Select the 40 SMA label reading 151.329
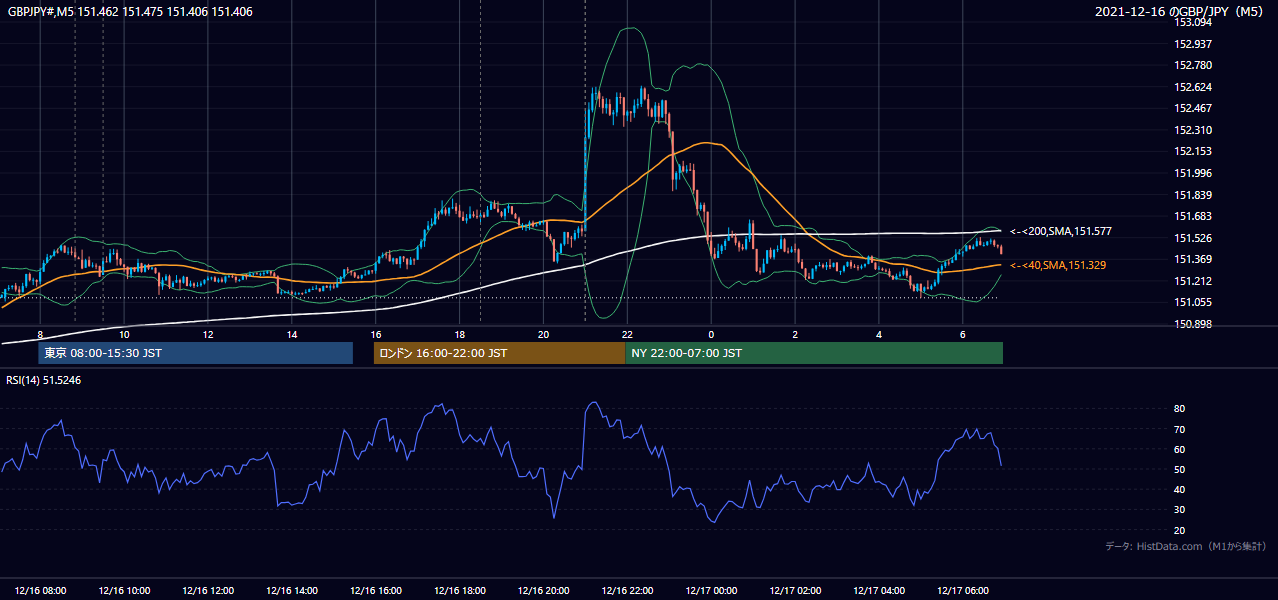 point(1060,265)
